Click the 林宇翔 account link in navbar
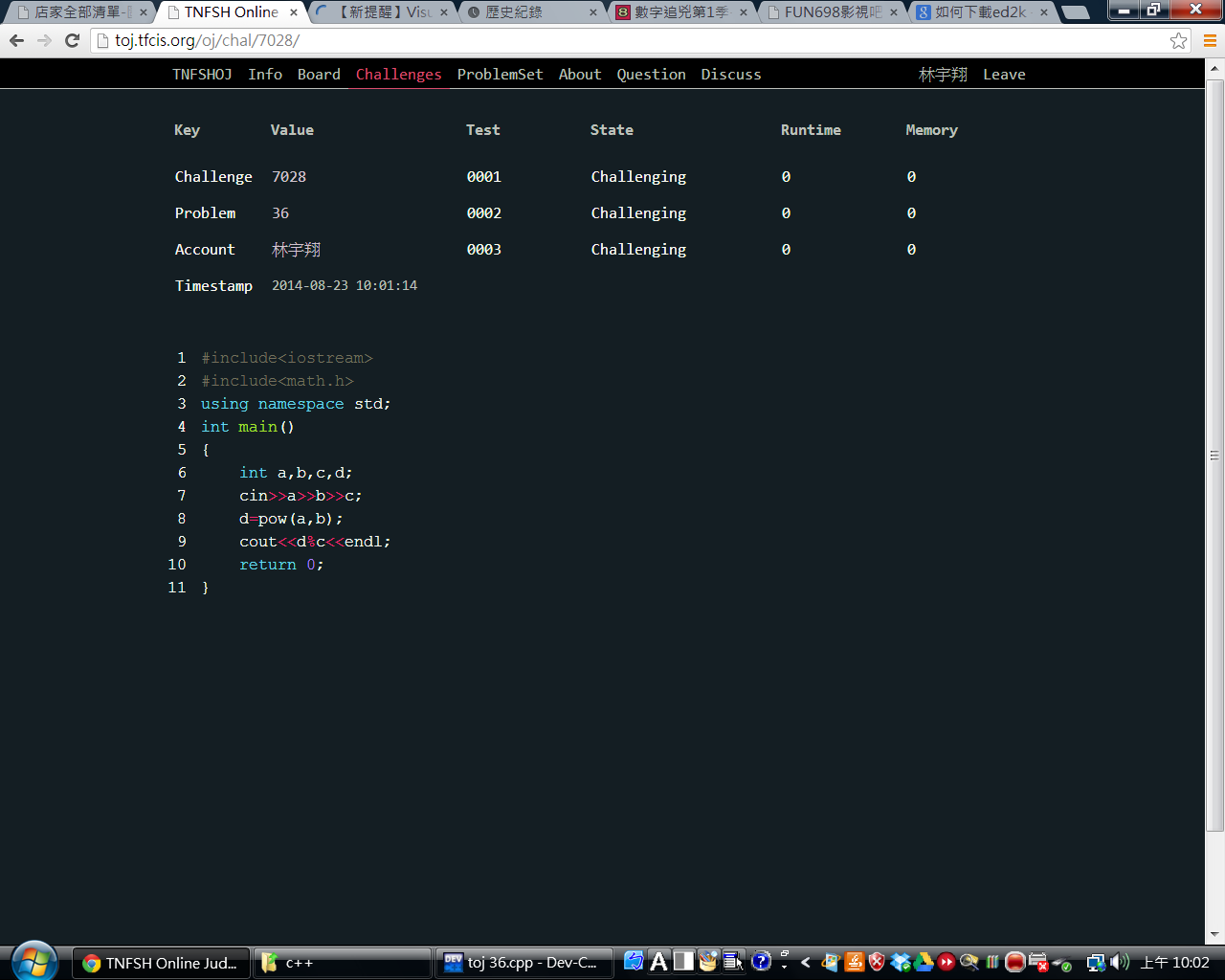 [x=943, y=75]
